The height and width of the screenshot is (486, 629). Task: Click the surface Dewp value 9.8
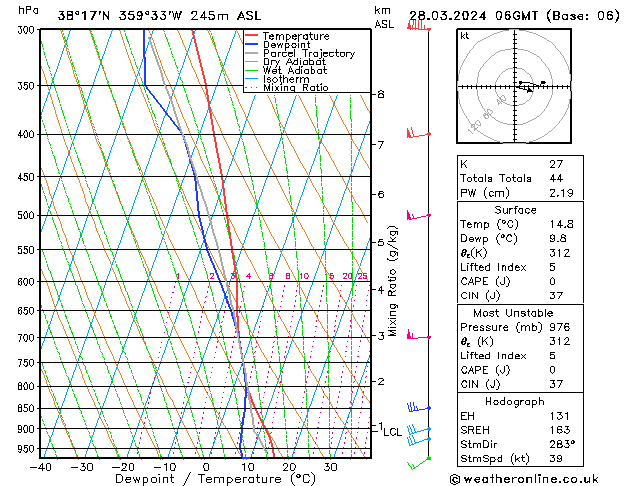558,239
